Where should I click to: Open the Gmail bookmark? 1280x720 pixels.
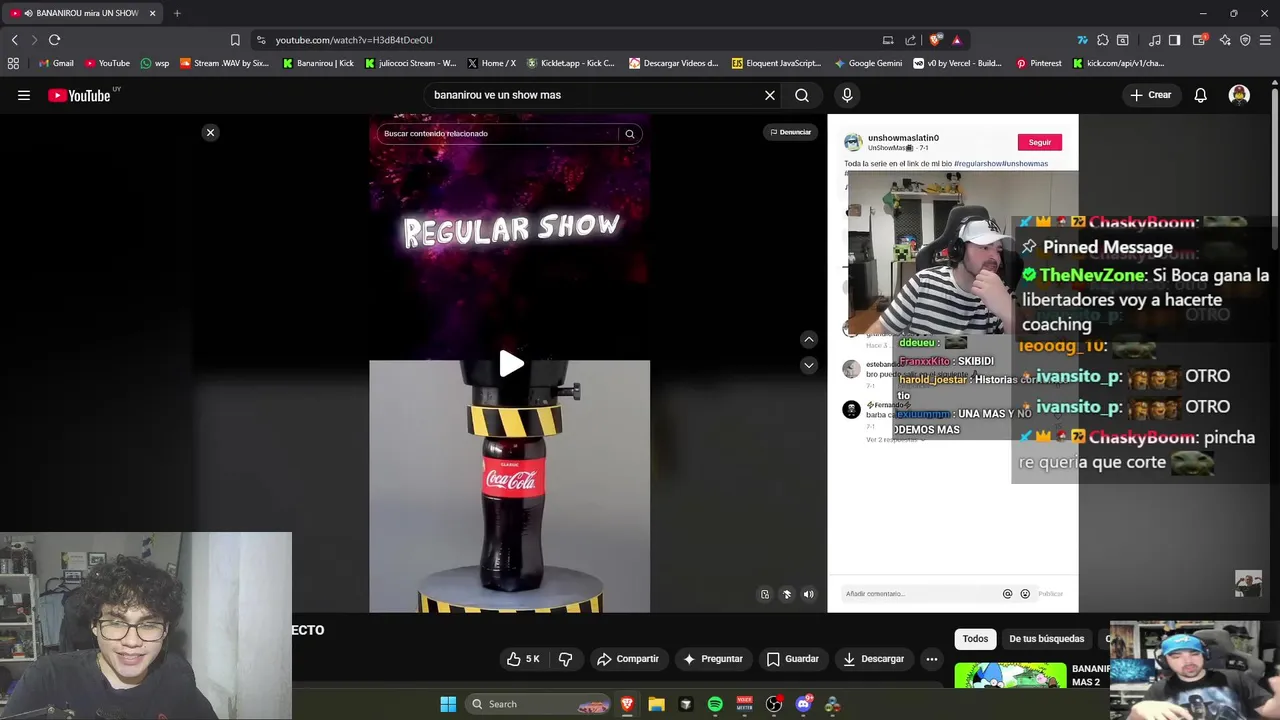click(x=55, y=63)
